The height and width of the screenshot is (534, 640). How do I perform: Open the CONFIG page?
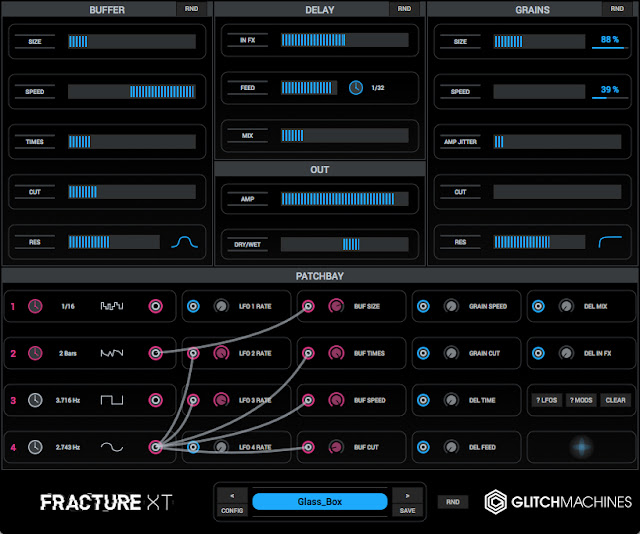click(x=232, y=510)
